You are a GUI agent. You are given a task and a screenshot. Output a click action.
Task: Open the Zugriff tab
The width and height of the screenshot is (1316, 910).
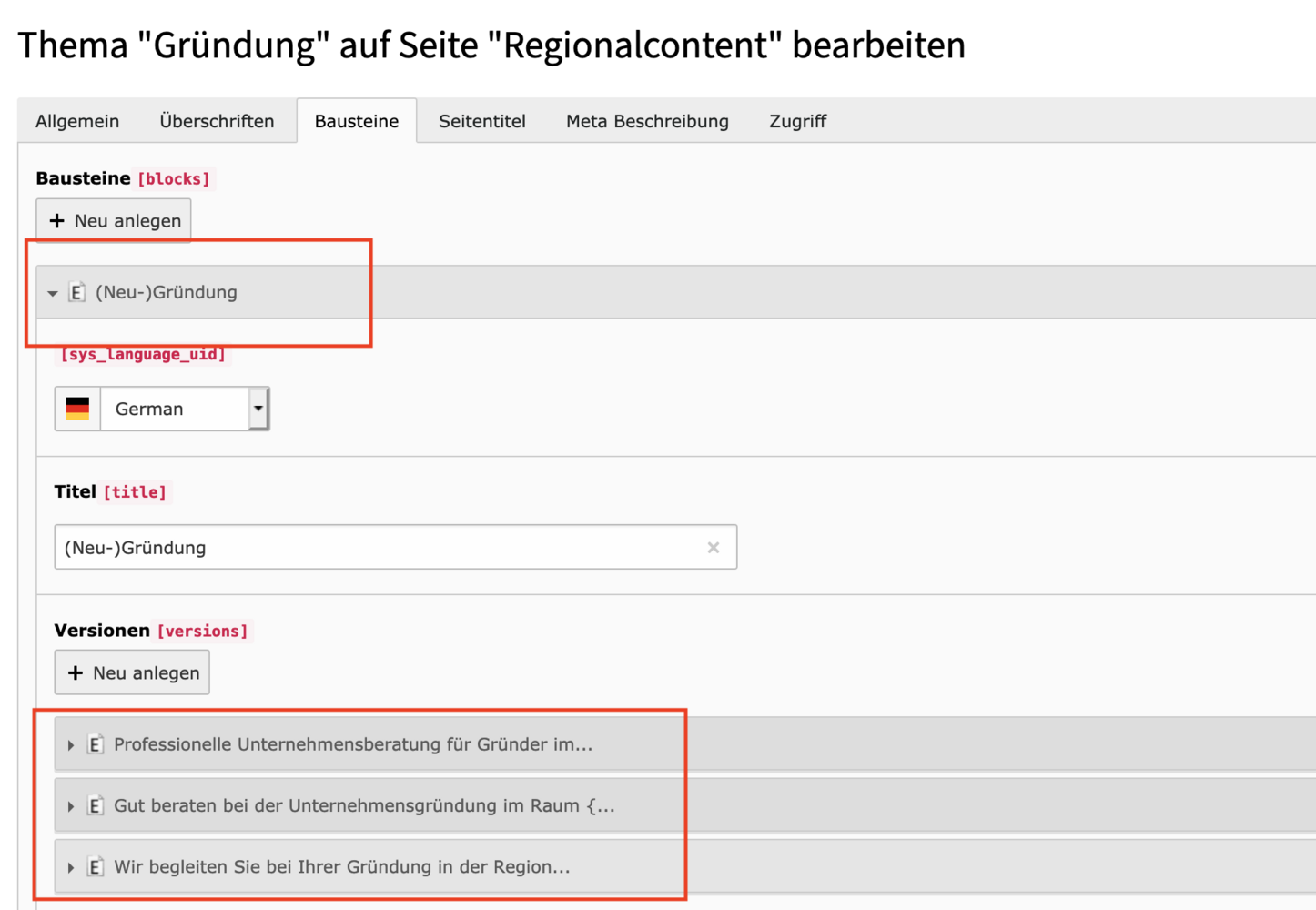(x=797, y=121)
